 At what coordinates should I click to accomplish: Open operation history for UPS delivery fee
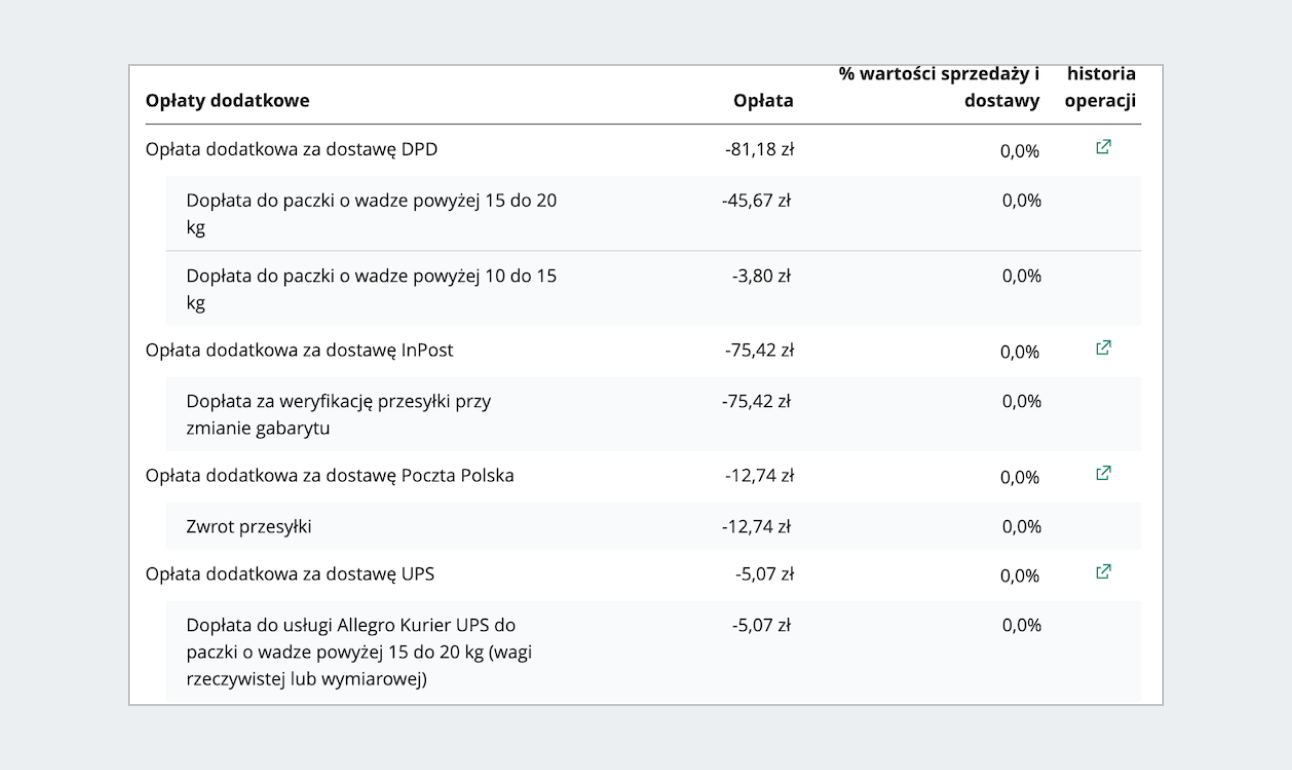(1103, 573)
